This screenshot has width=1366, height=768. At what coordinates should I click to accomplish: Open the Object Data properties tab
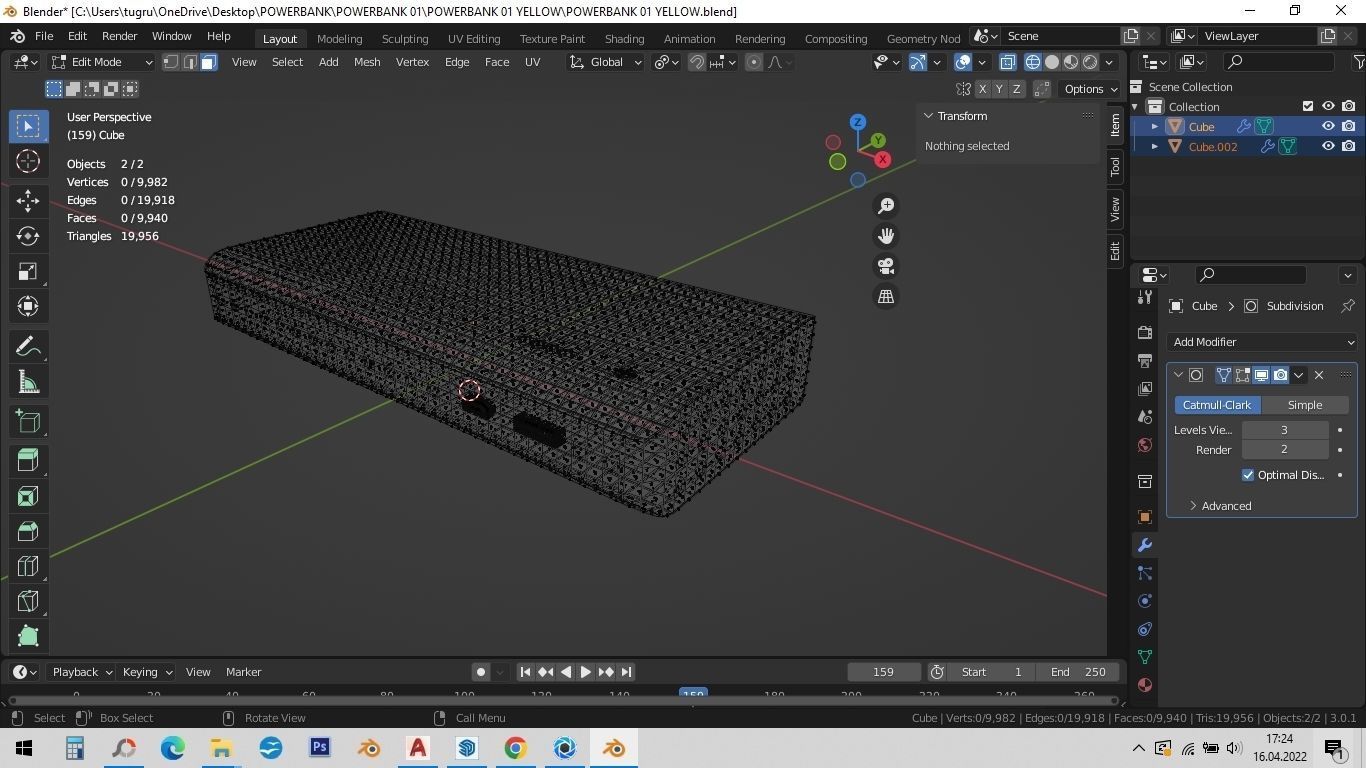(1145, 657)
